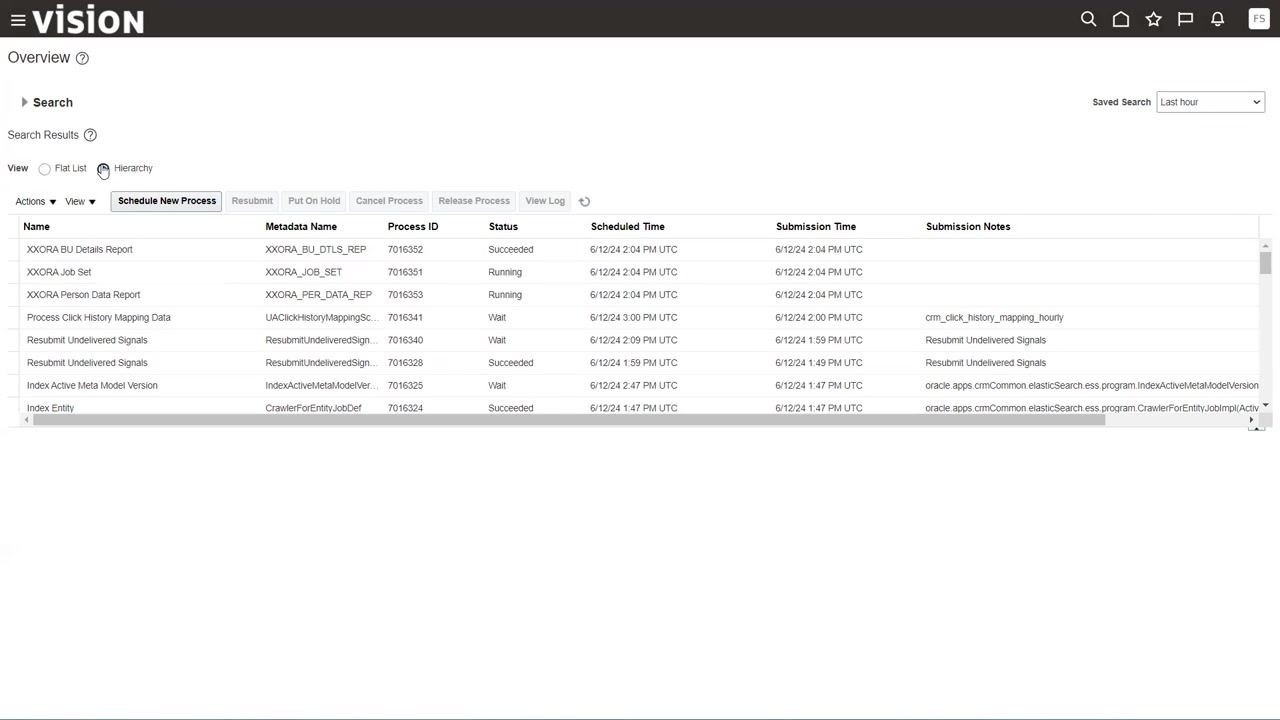
Task: Expand the Search section
Action: pyautogui.click(x=25, y=102)
